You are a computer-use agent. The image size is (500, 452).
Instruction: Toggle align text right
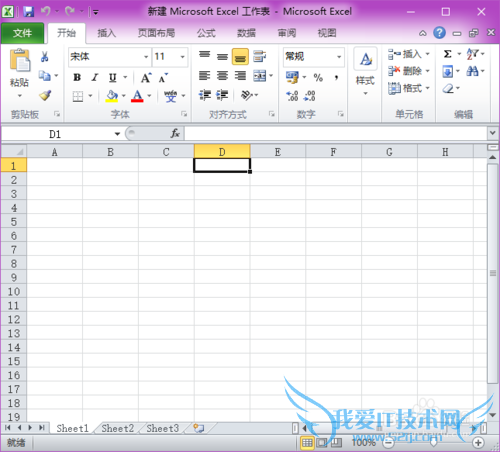click(240, 76)
